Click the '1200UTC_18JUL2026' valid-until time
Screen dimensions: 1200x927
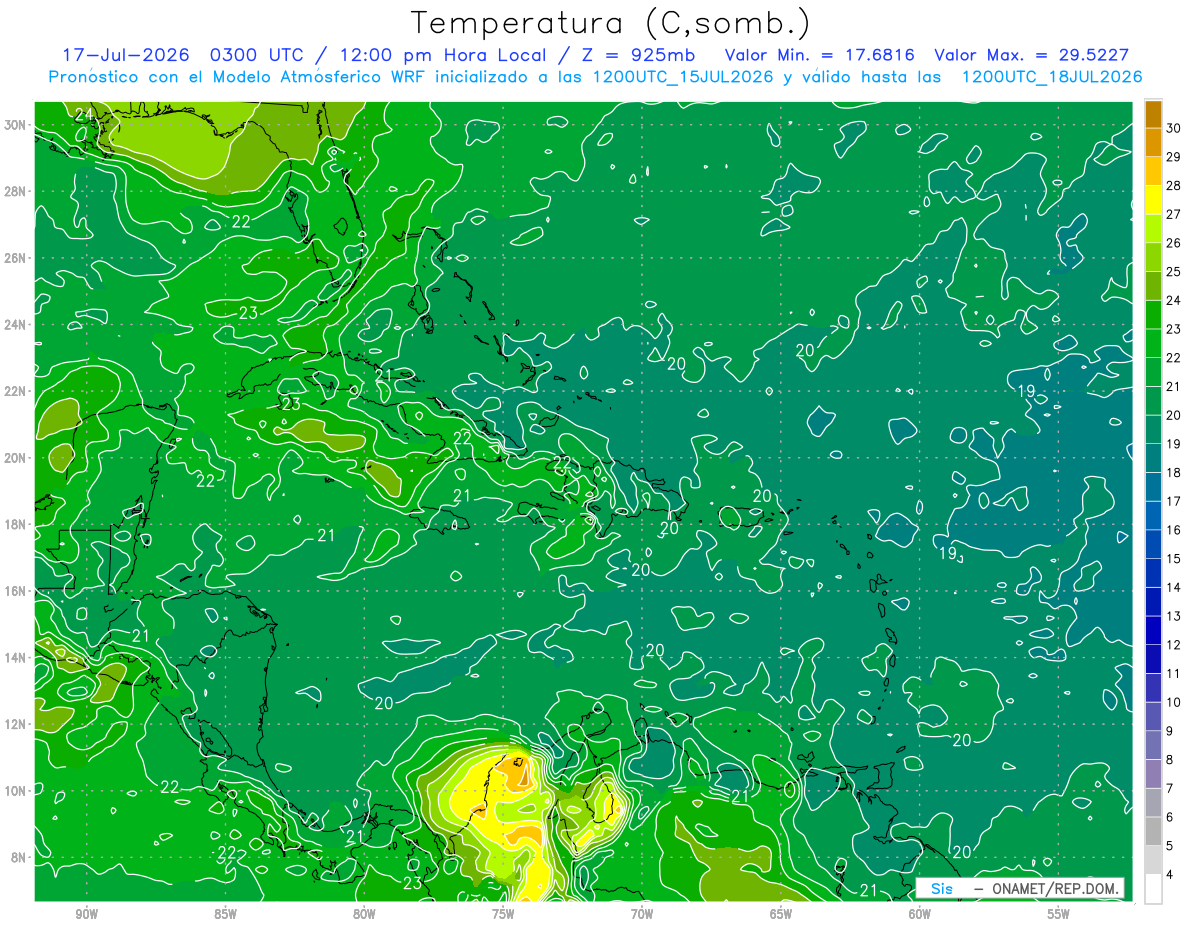(1052, 77)
